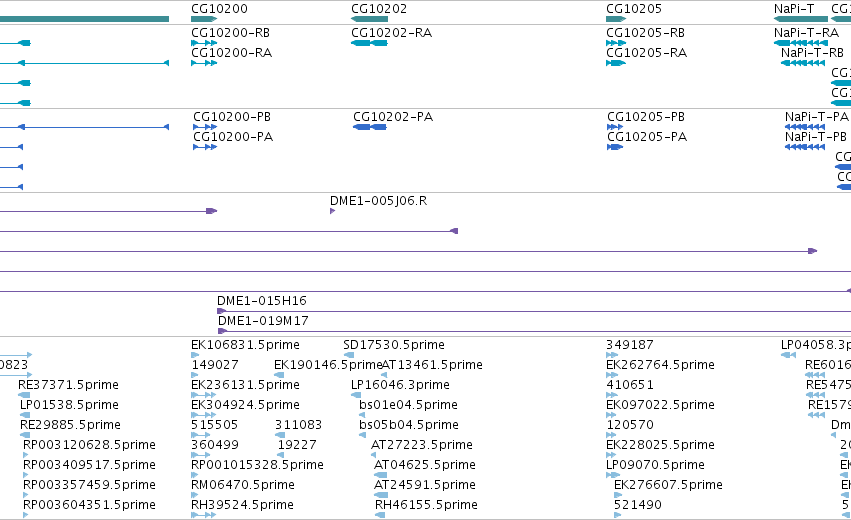Select the RP003357459.5prime EST label
The width and height of the screenshot is (851, 520).
[89, 485]
